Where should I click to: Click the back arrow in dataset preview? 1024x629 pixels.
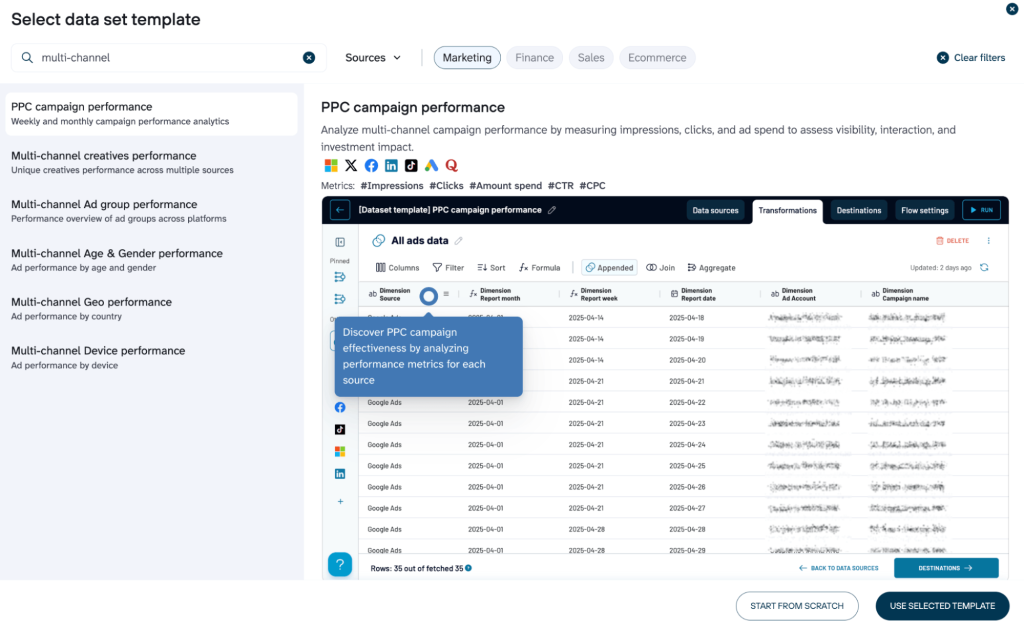point(339,210)
